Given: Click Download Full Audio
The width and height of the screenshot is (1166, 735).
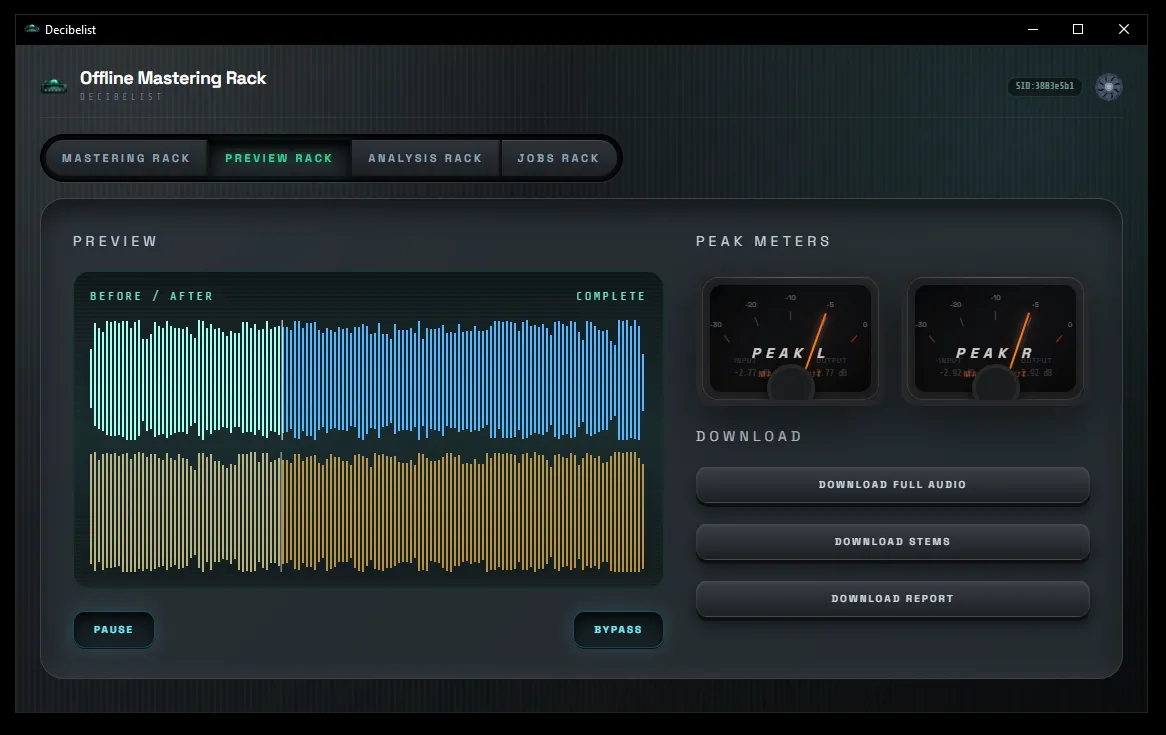Looking at the screenshot, I should pyautogui.click(x=892, y=484).
